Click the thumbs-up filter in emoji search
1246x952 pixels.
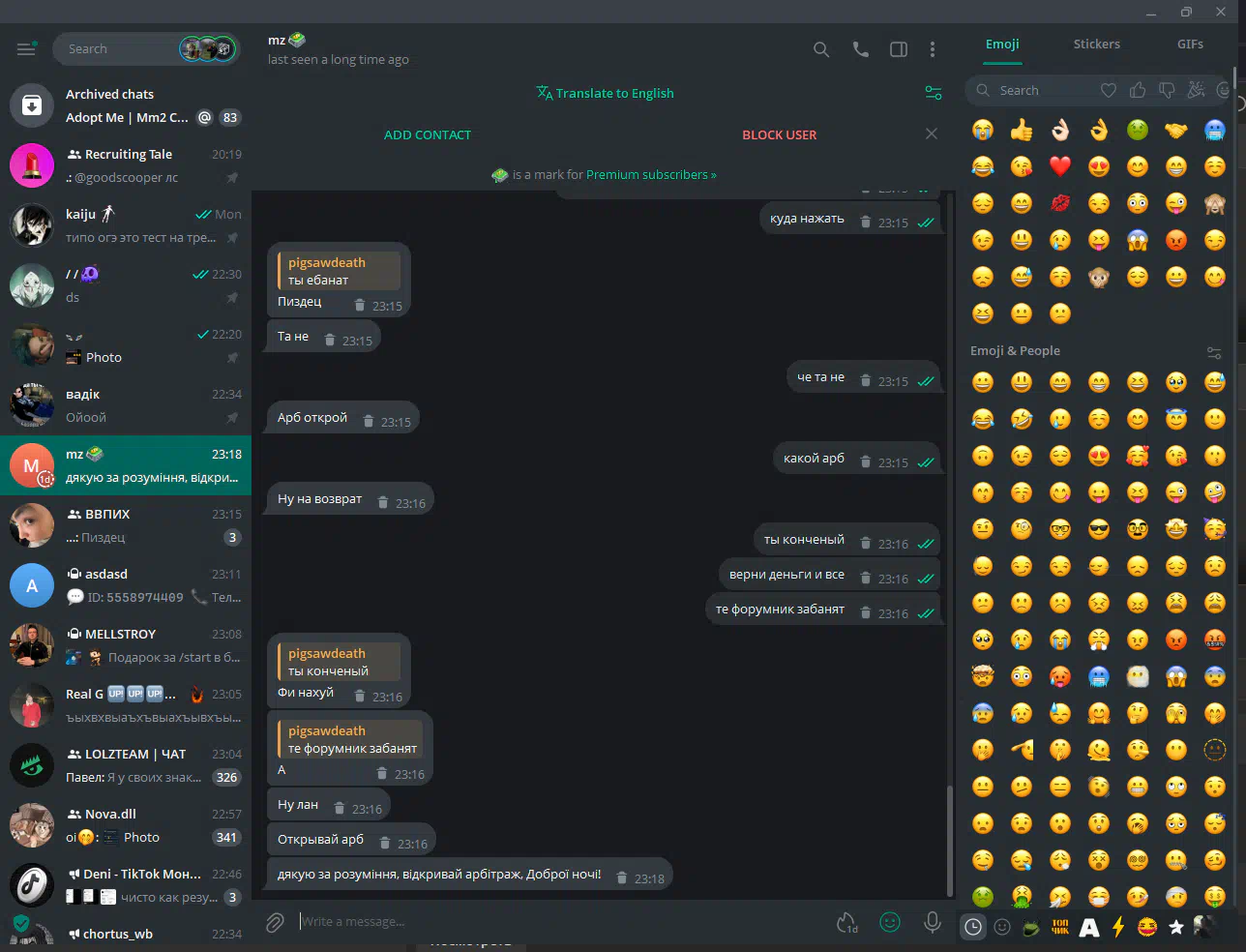pyautogui.click(x=1138, y=90)
